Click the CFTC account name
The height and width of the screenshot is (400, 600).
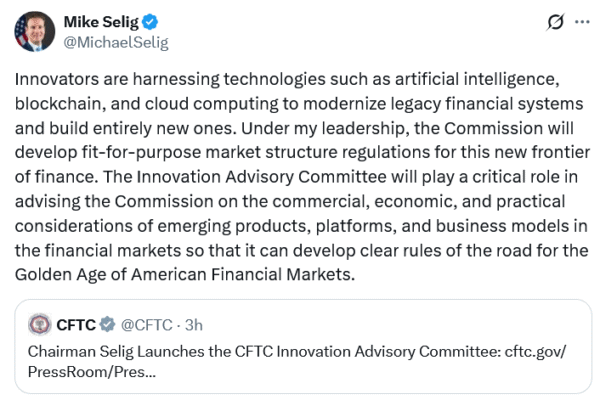pos(77,324)
